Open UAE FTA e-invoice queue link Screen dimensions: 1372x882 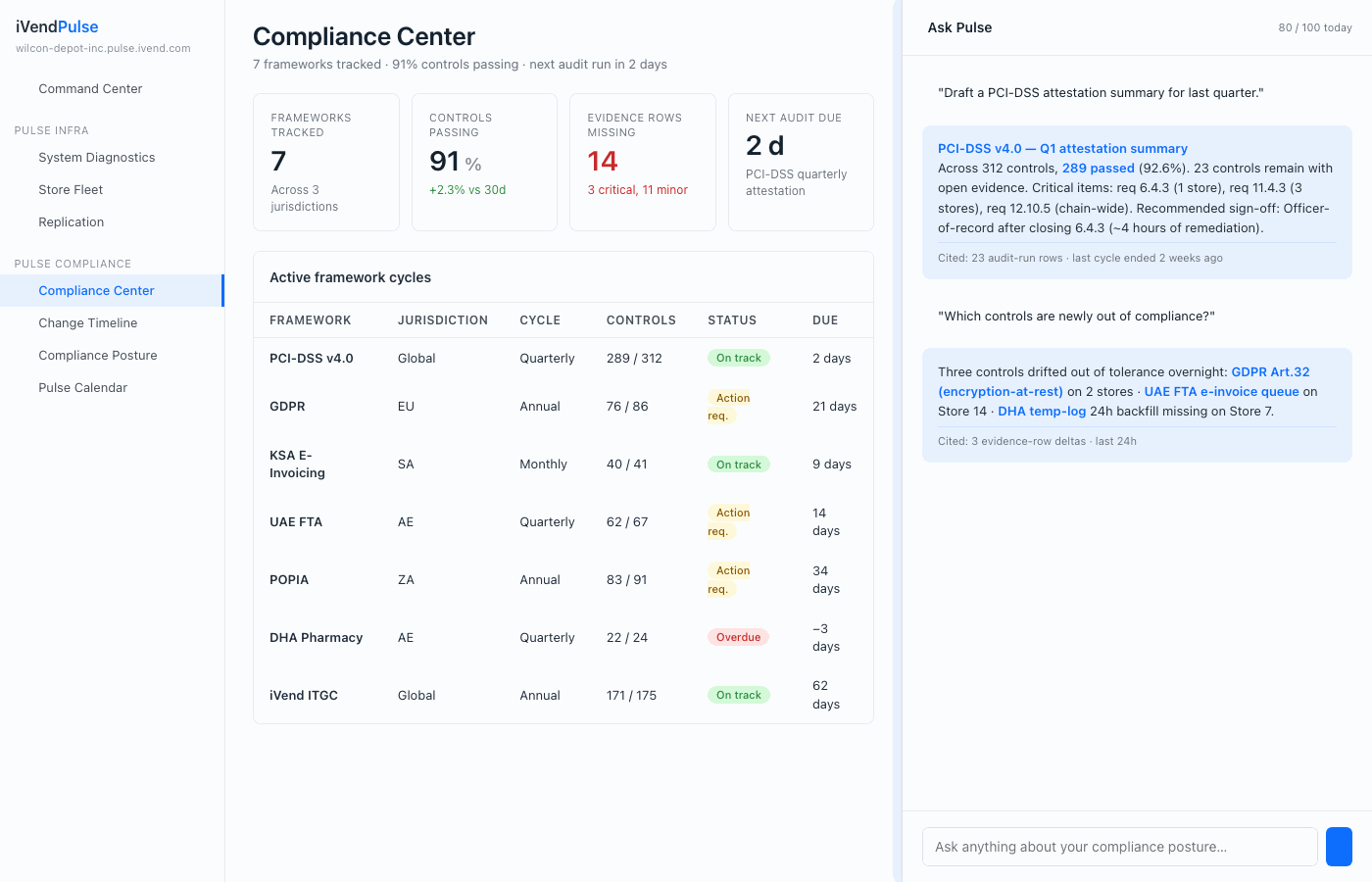pyautogui.click(x=1221, y=391)
